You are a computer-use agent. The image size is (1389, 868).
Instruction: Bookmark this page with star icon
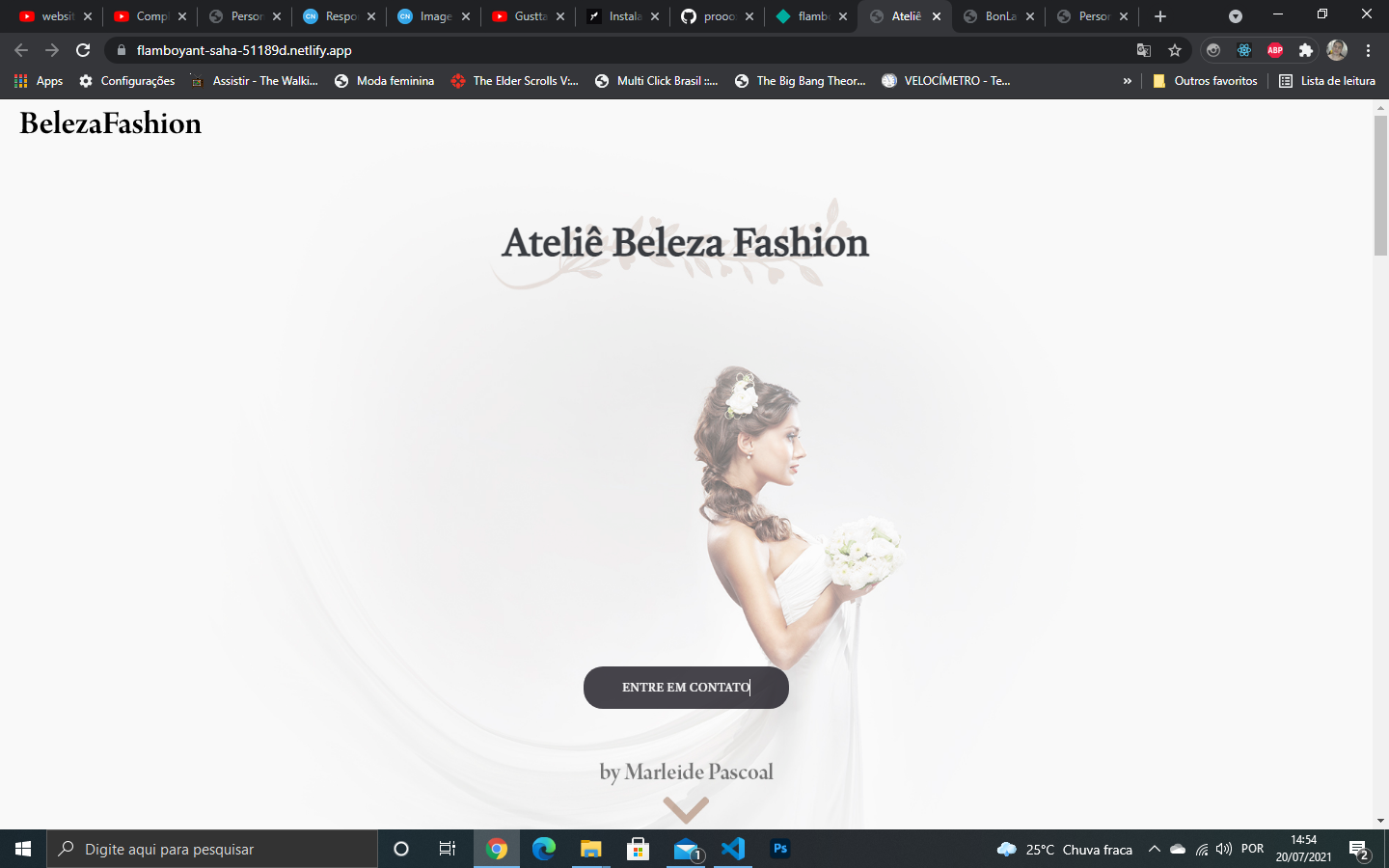click(1175, 50)
